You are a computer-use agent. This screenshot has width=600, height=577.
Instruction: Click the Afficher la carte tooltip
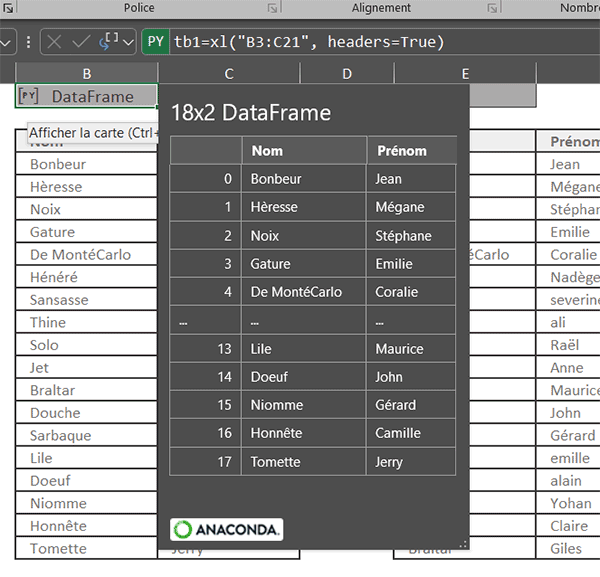pos(93,133)
